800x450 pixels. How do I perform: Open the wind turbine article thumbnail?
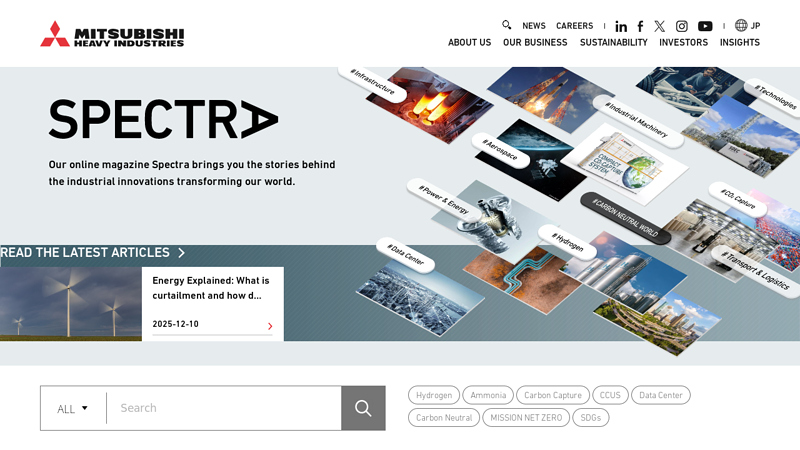(x=71, y=304)
